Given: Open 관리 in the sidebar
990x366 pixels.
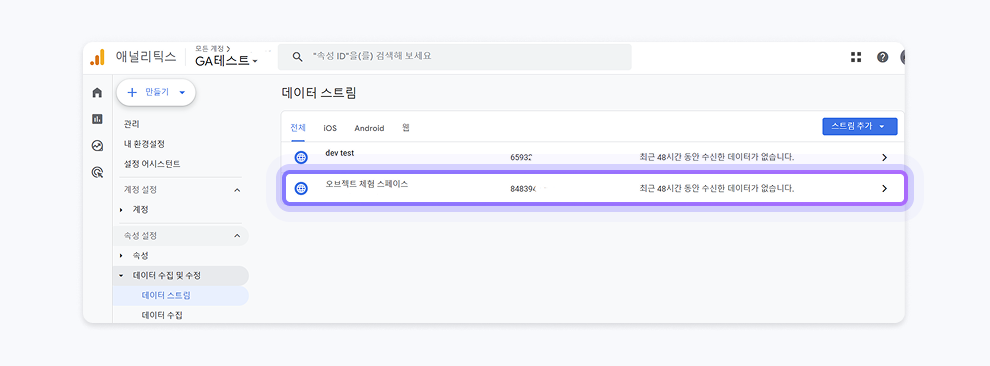Looking at the screenshot, I should click(x=132, y=124).
